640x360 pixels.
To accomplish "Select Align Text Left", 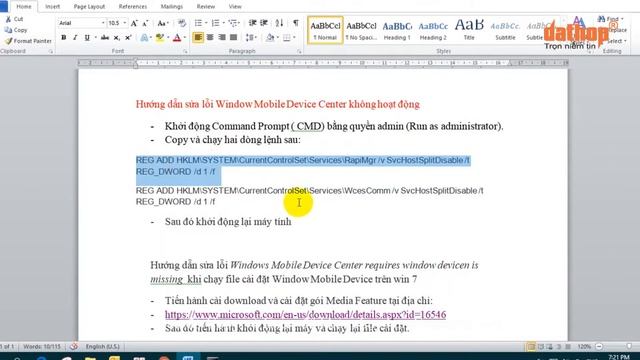I will 198,38.
